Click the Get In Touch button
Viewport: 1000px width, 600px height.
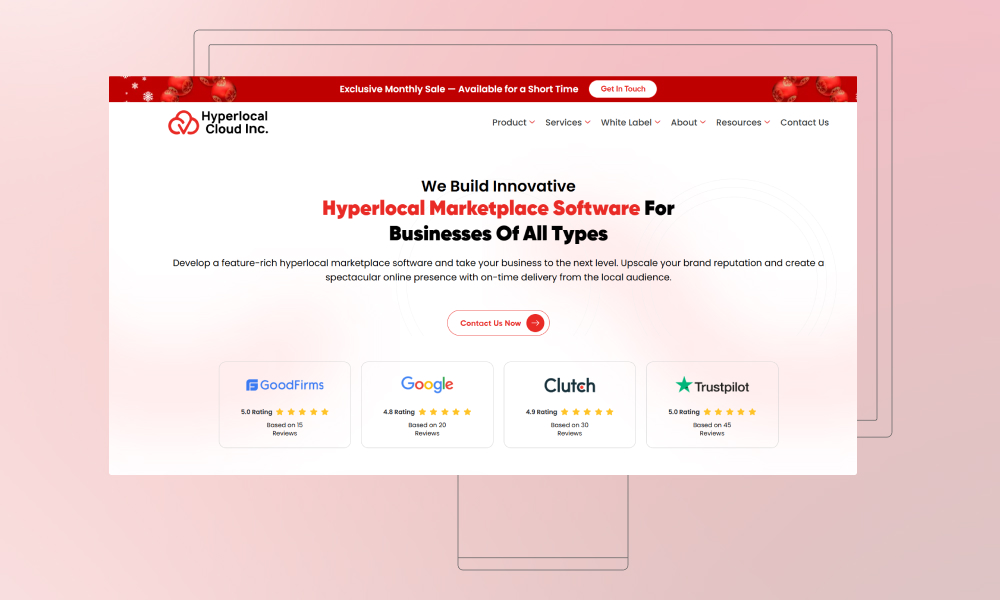[x=622, y=88]
